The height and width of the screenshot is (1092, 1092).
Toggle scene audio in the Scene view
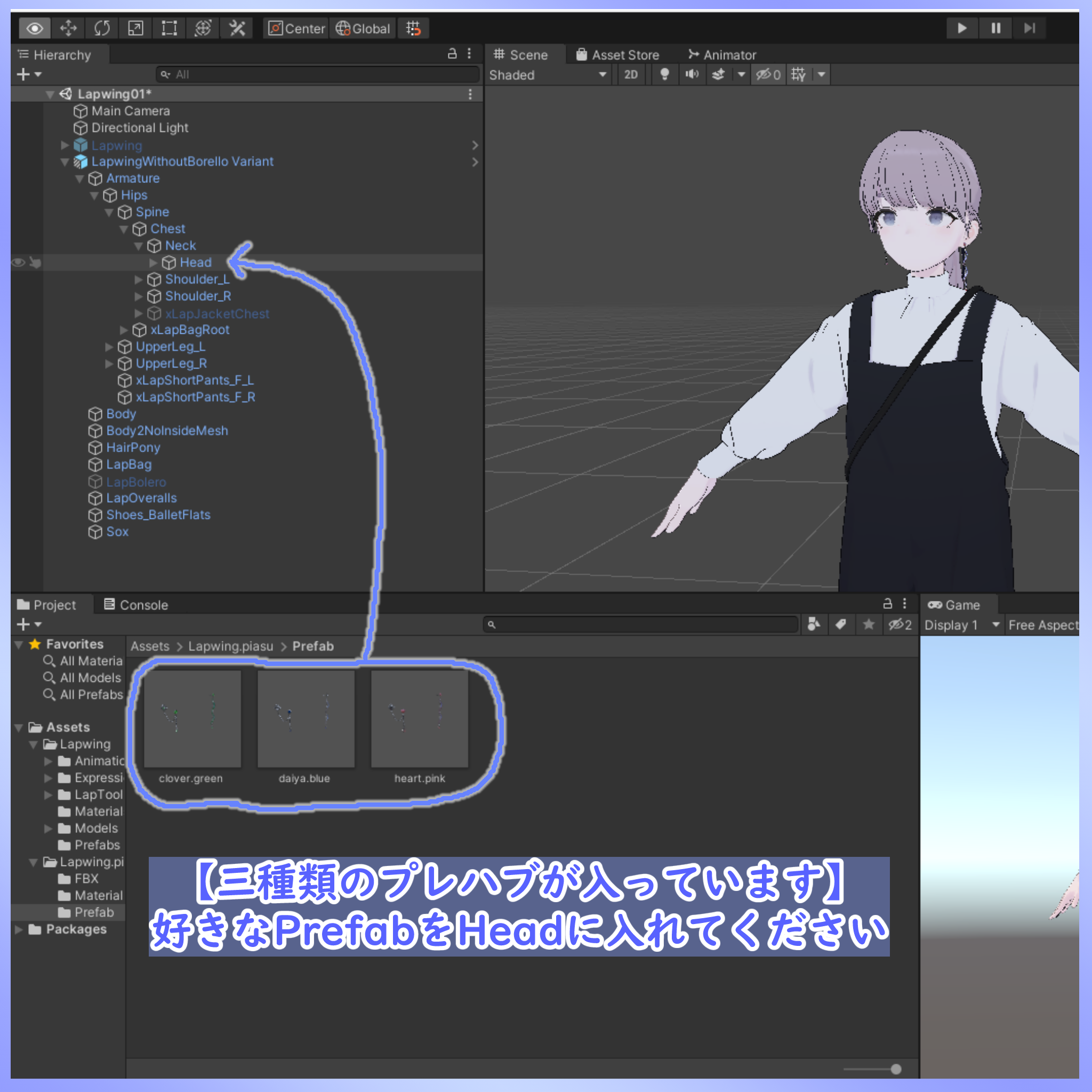pos(692,74)
